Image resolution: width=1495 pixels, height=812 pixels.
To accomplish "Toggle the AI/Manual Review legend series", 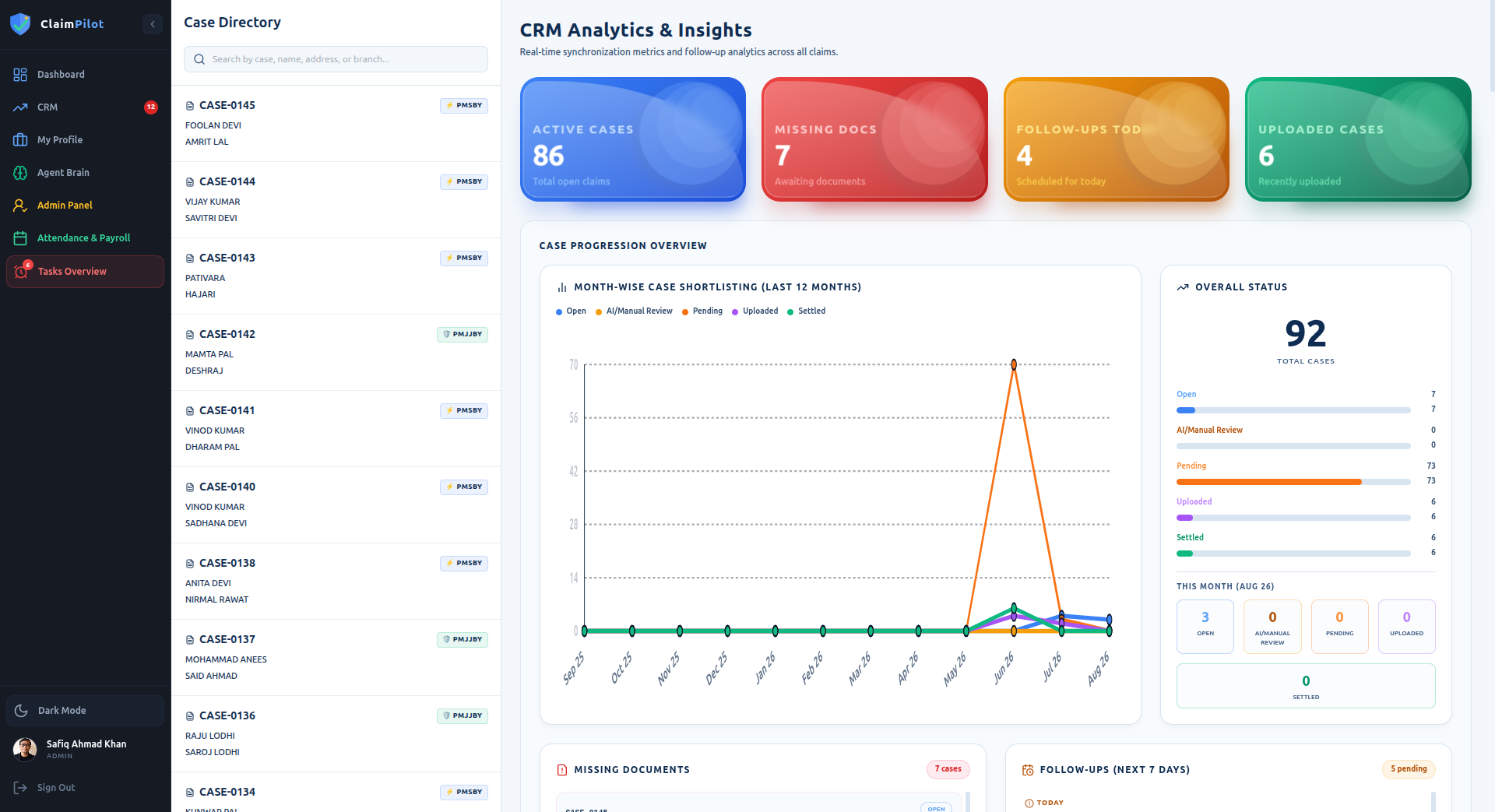I will tap(634, 311).
